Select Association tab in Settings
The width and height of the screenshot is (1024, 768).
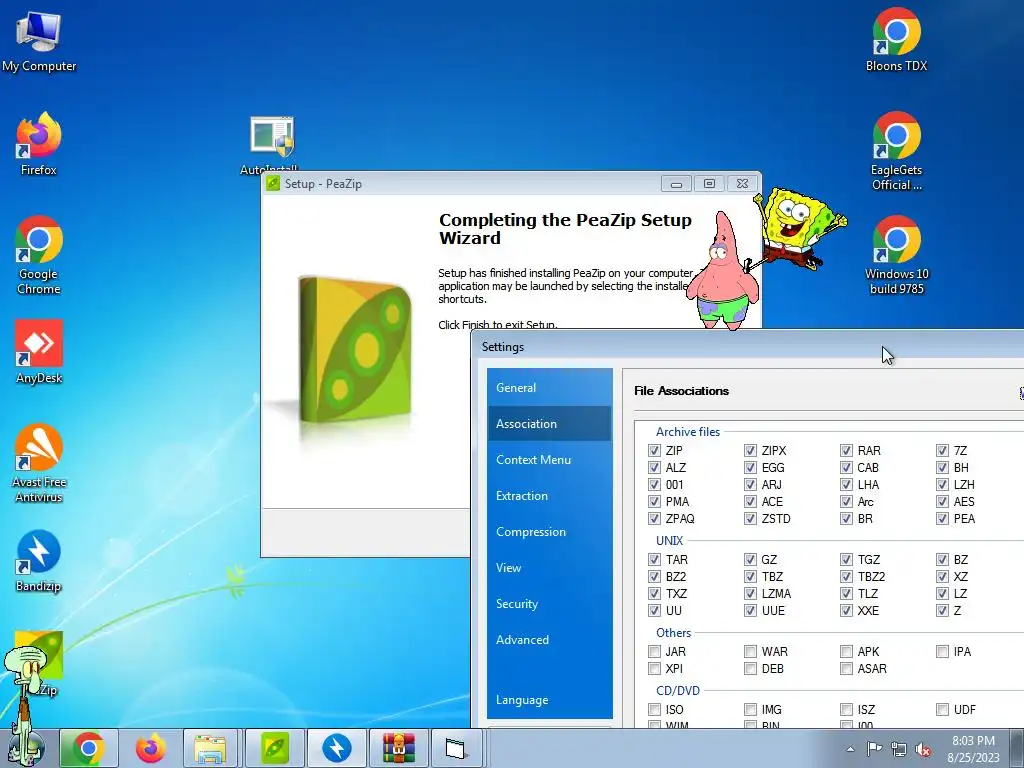549,423
